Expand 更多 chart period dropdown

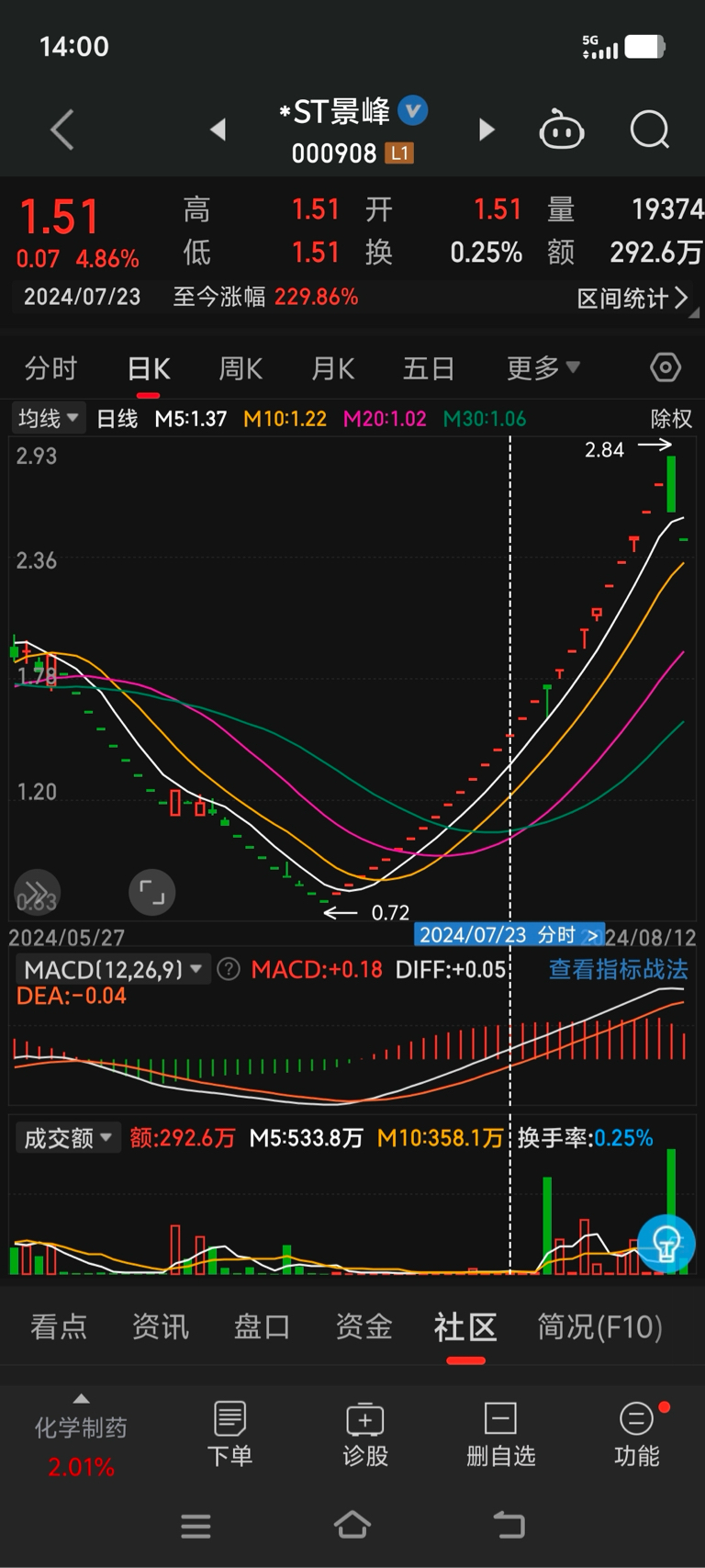pyautogui.click(x=543, y=368)
